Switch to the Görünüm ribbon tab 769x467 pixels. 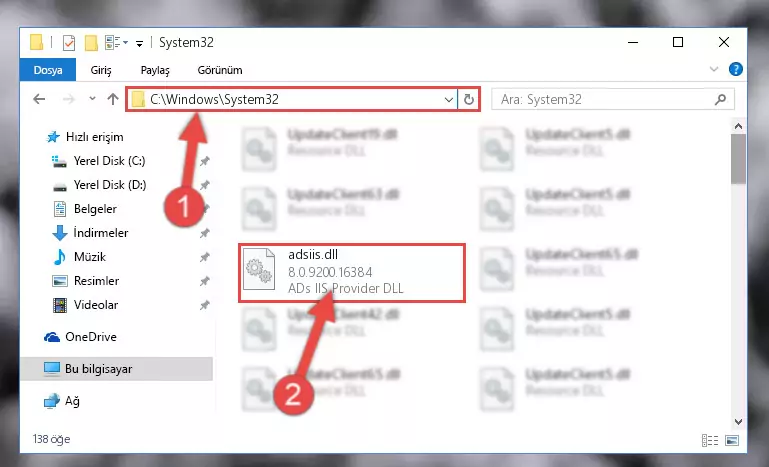[220, 70]
